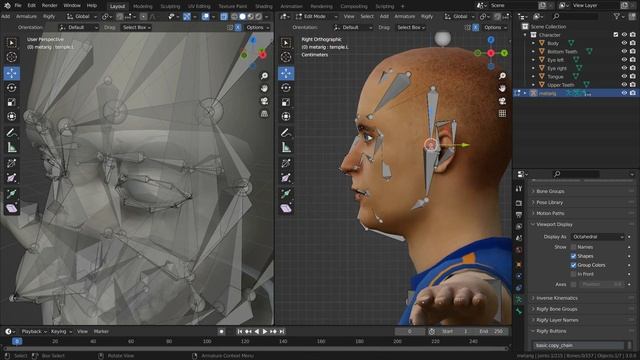Image resolution: width=640 pixels, height=360 pixels.
Task: Open the Blender logo menu
Action: [6, 5]
